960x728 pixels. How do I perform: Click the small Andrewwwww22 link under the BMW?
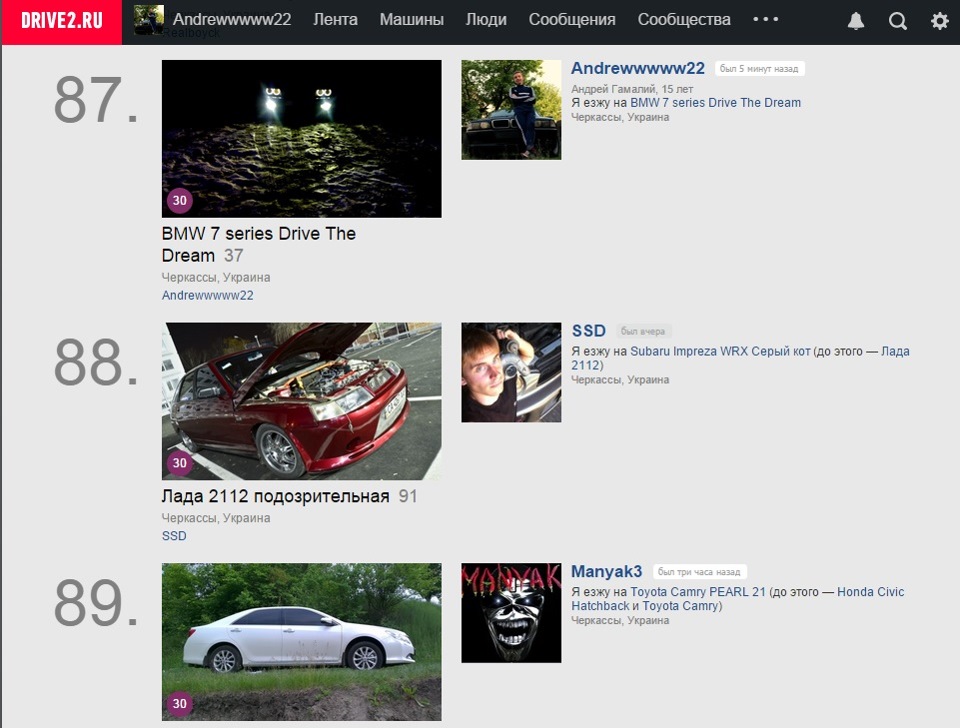click(208, 295)
